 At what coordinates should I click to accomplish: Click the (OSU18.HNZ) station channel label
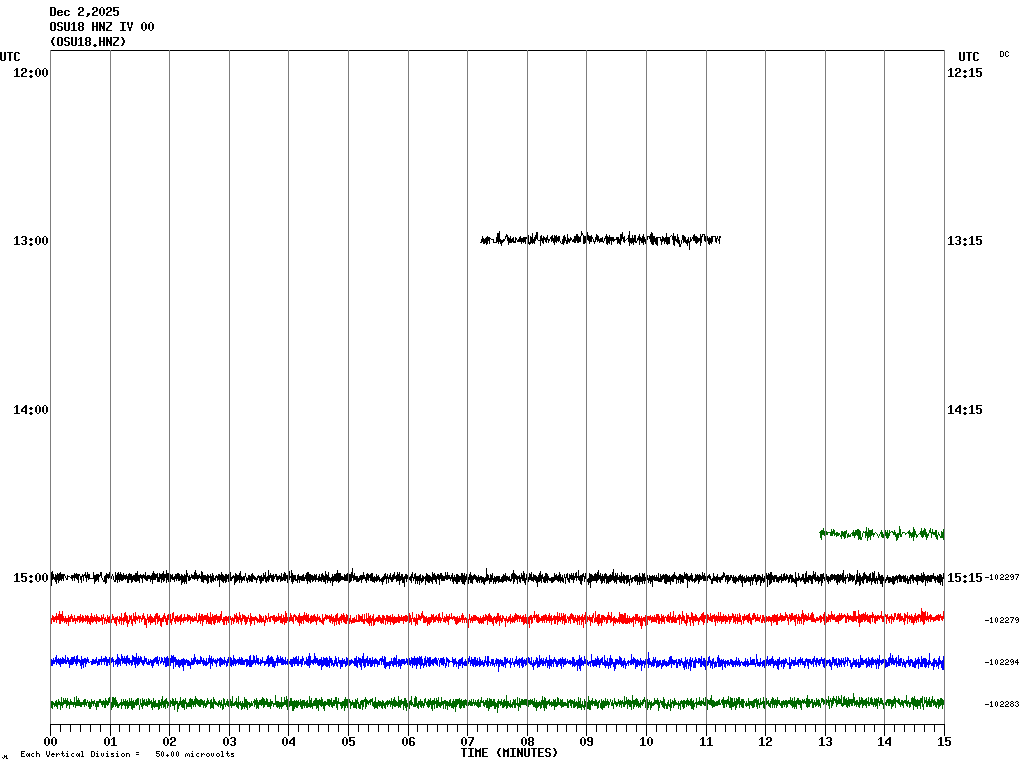[x=88, y=42]
